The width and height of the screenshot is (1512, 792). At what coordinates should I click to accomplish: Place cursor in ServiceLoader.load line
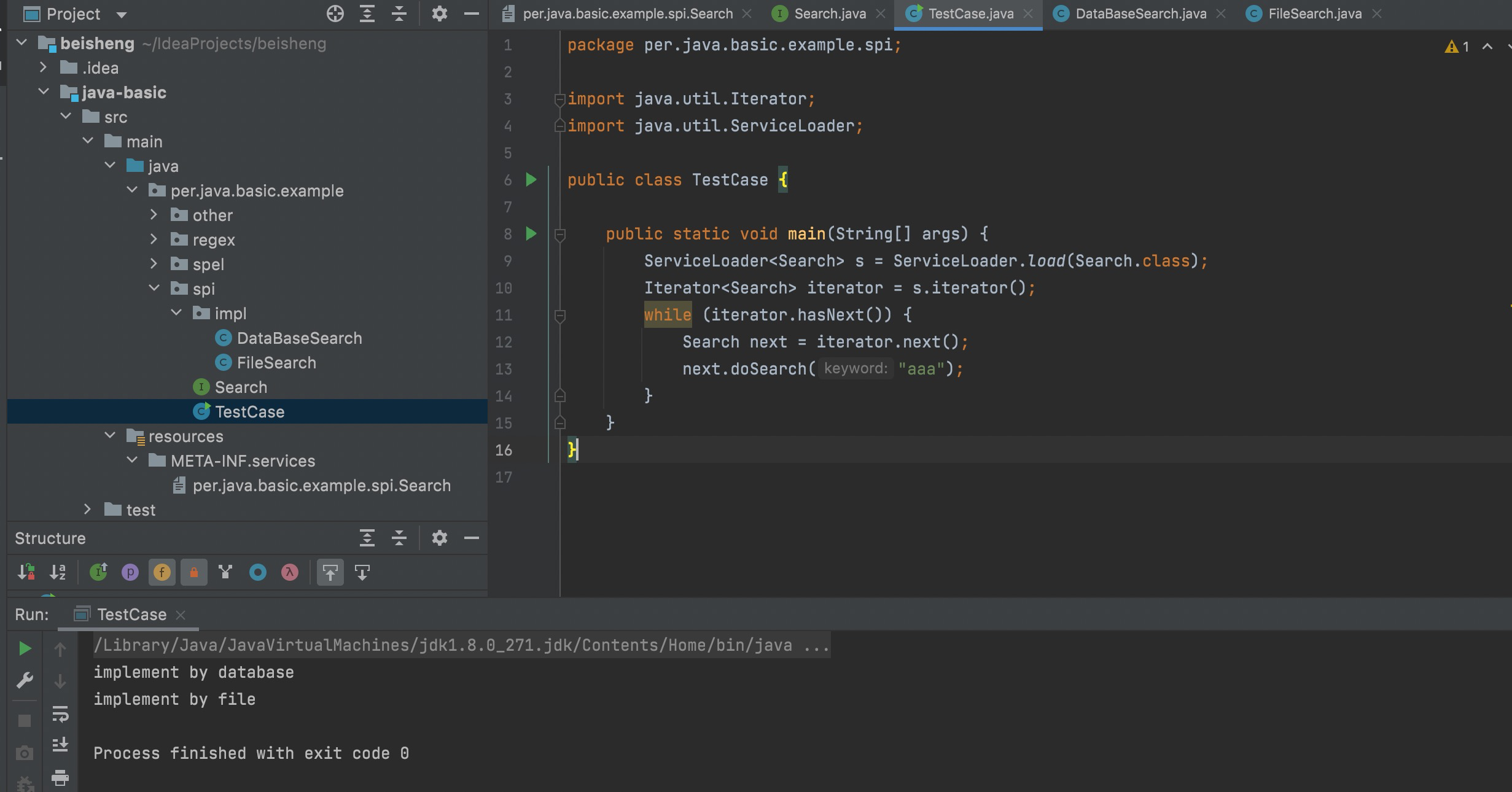(x=926, y=261)
